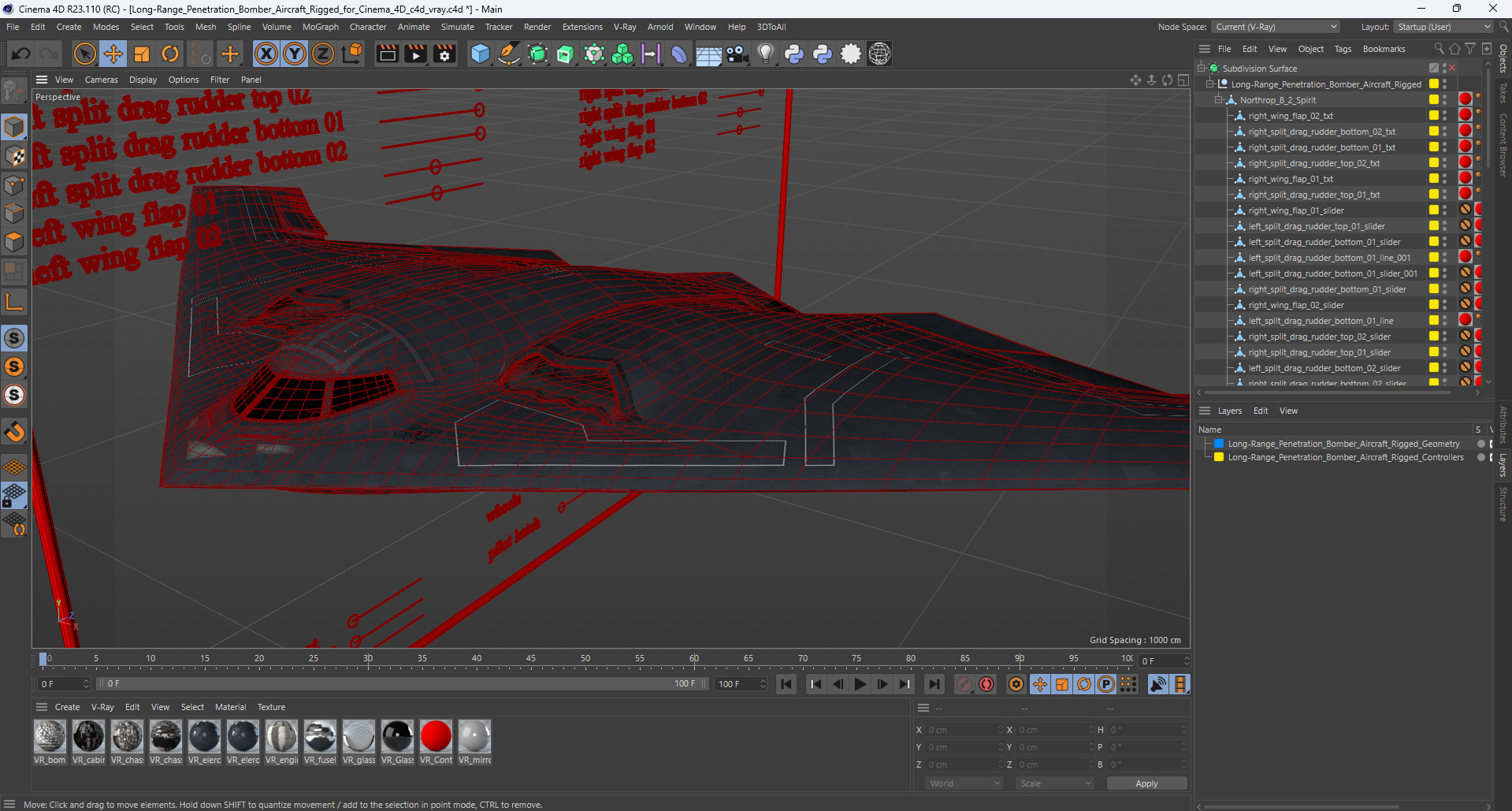Screen dimensions: 1512x811
Task: Open the Takes side tab
Action: pyautogui.click(x=1503, y=93)
